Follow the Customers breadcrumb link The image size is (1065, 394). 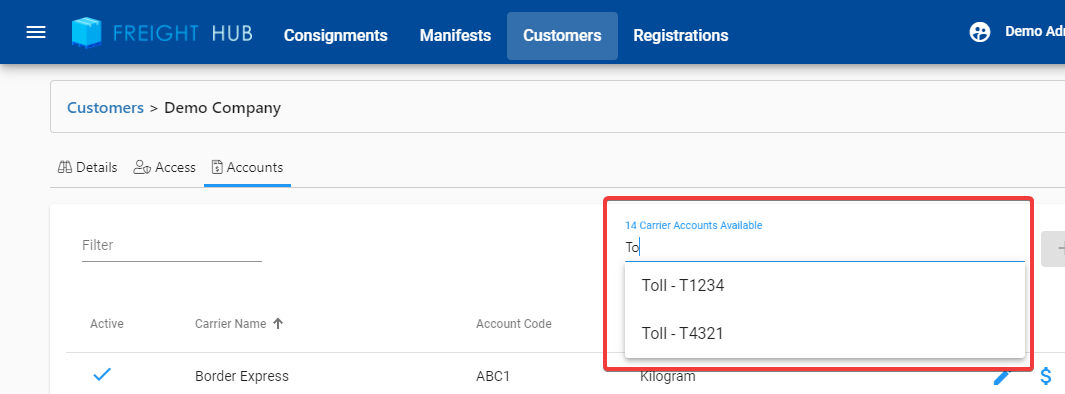(x=105, y=107)
